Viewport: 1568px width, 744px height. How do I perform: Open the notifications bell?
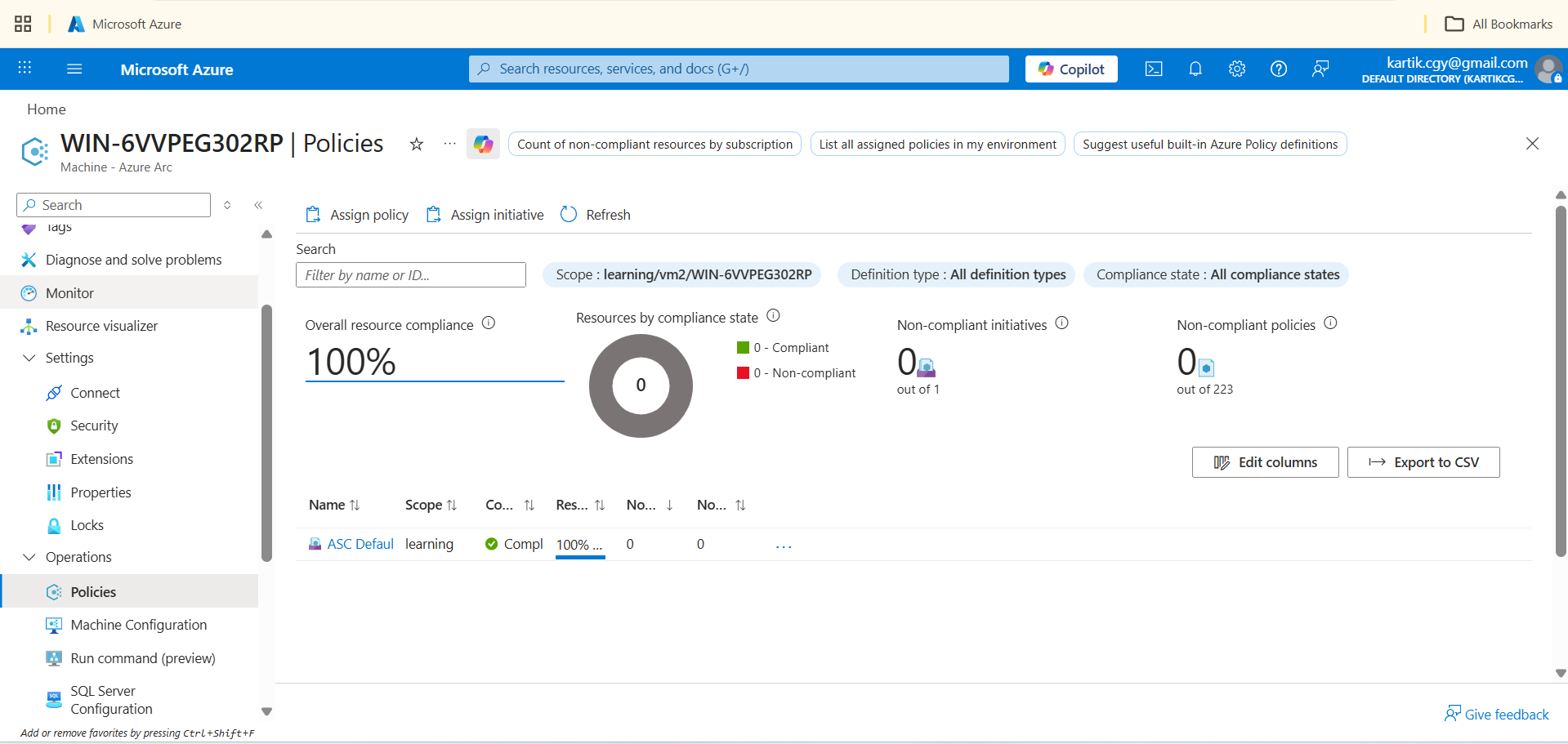[x=1195, y=69]
